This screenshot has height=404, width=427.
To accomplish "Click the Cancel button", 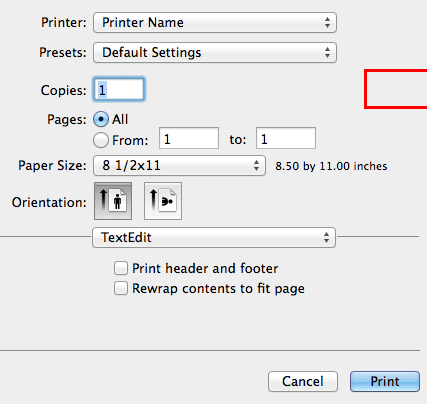I will click(x=303, y=381).
